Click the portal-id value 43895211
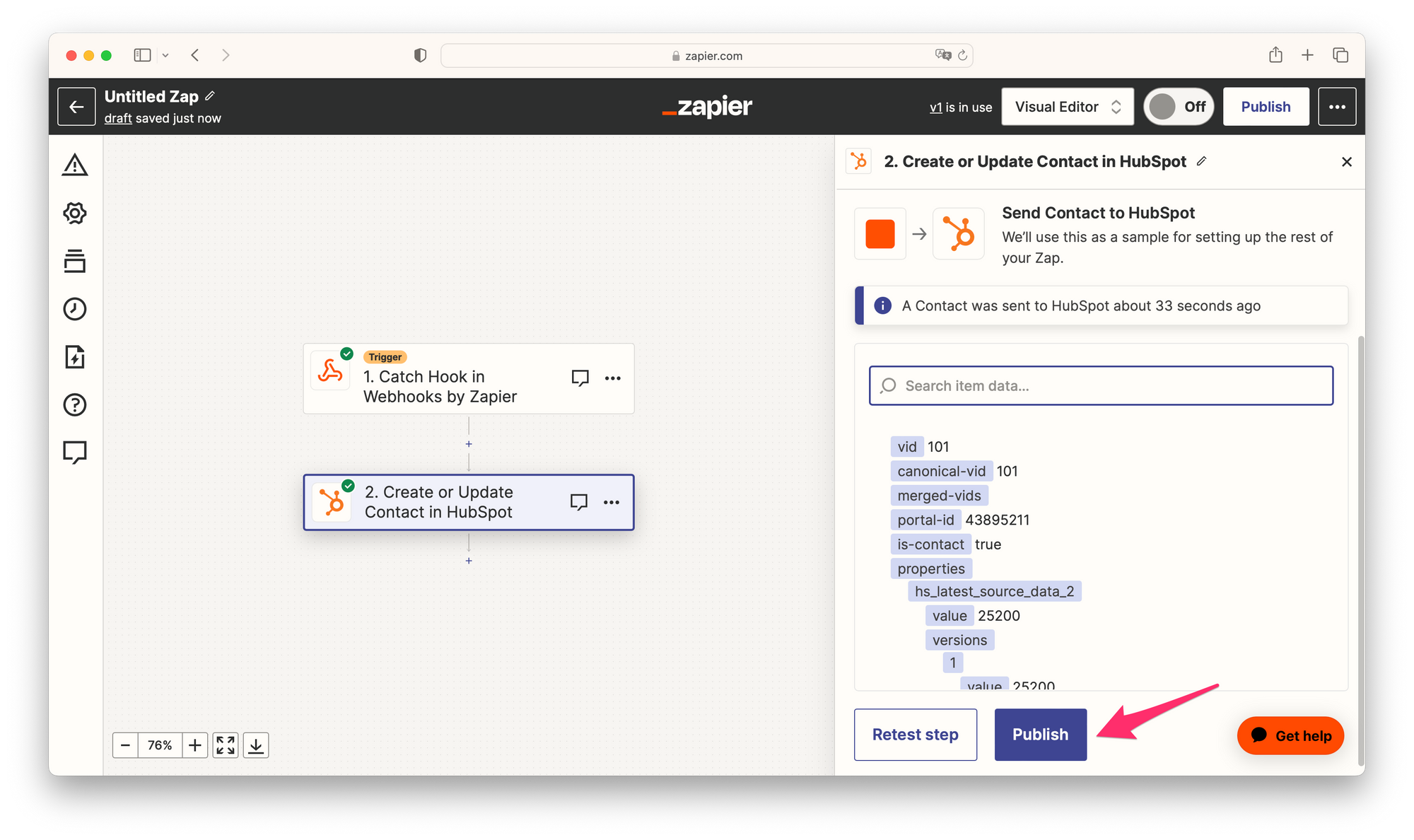Screen dimensions: 1414x840 (997, 520)
